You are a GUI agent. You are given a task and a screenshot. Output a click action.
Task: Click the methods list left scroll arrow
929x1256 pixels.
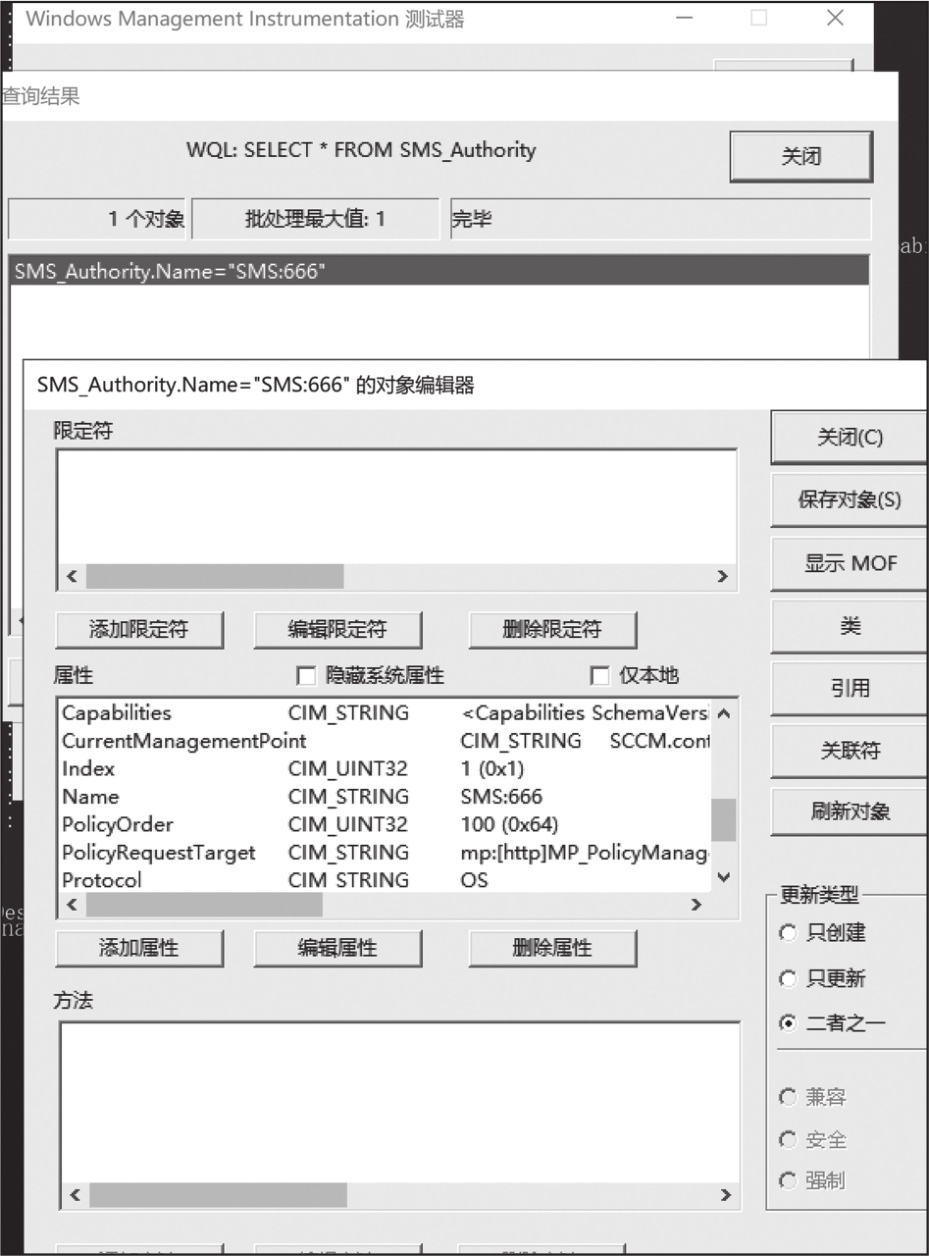(x=74, y=1195)
